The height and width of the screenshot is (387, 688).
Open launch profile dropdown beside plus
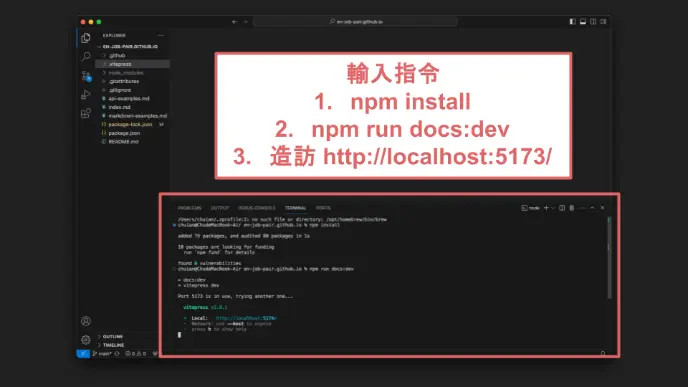click(x=553, y=208)
